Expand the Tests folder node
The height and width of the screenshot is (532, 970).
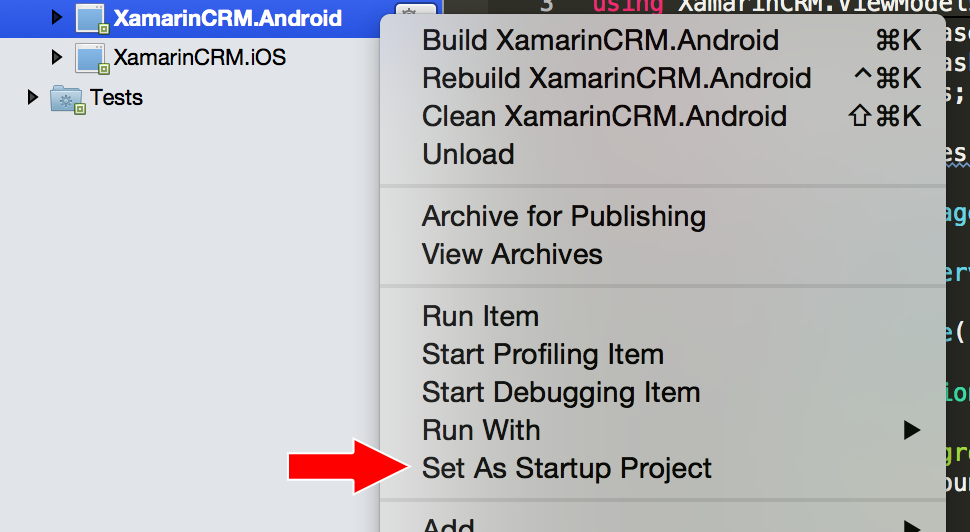(x=33, y=97)
